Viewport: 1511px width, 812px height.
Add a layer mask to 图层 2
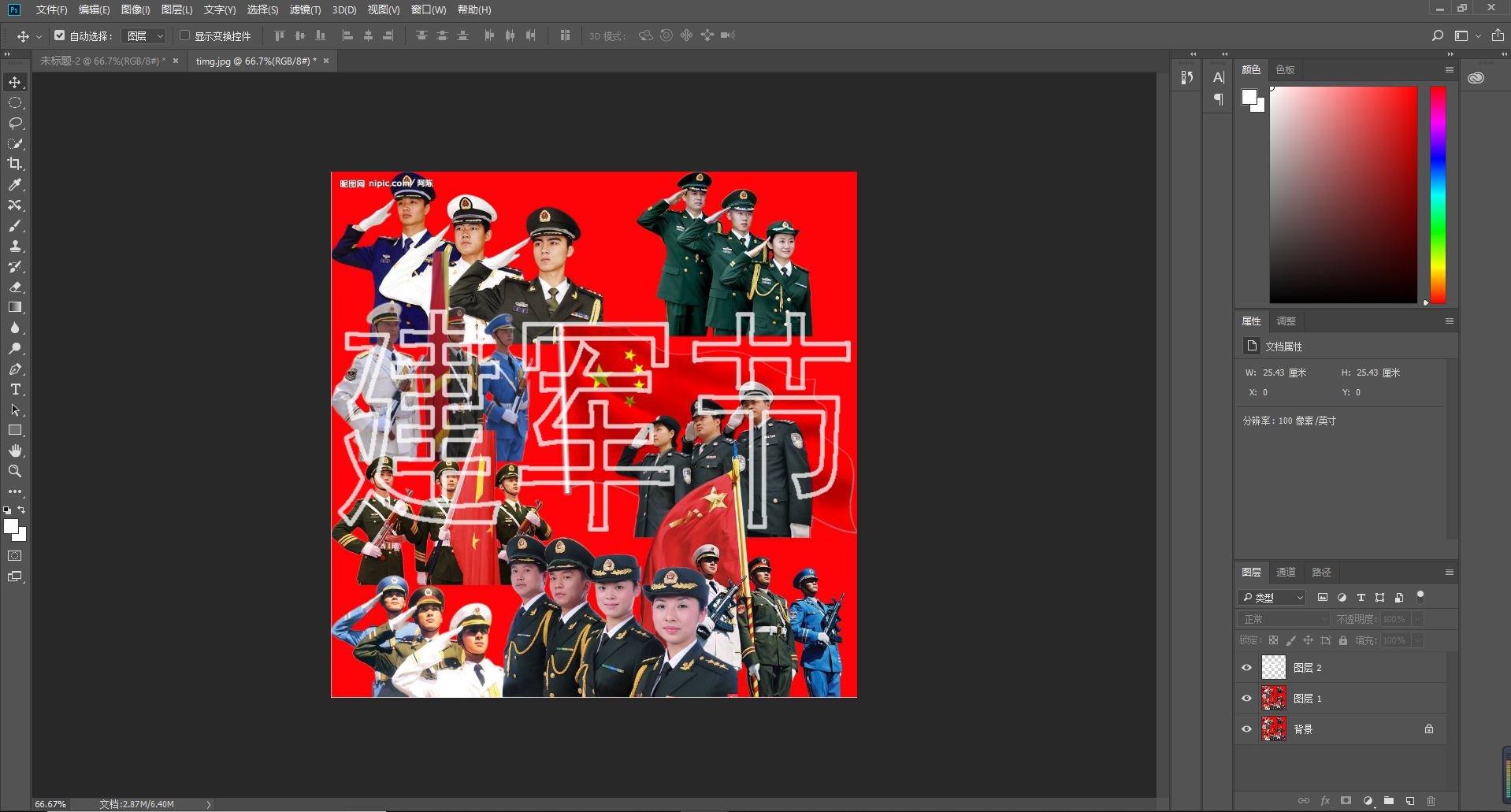(1346, 800)
